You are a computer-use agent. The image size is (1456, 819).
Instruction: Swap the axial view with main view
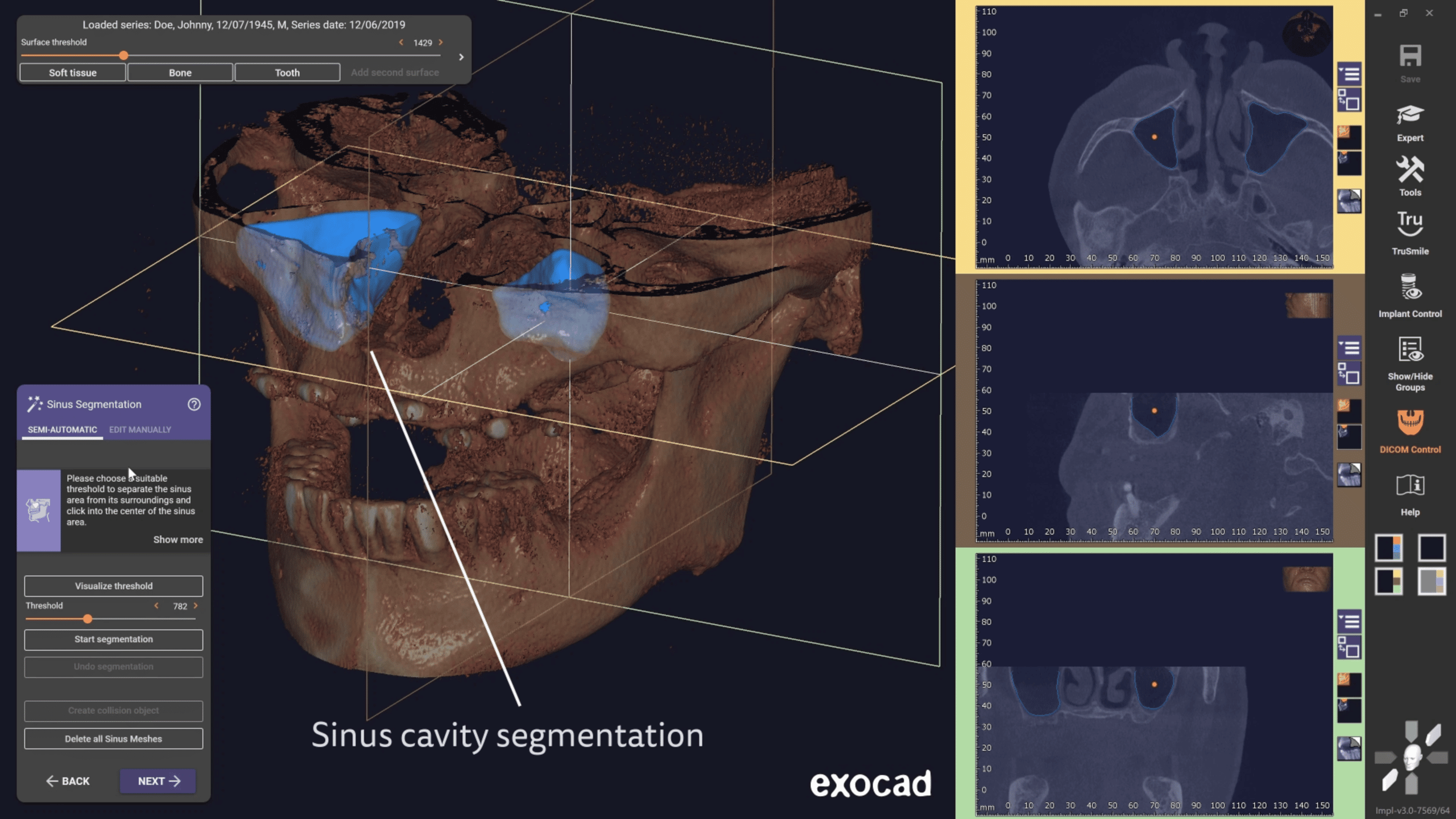(1349, 100)
